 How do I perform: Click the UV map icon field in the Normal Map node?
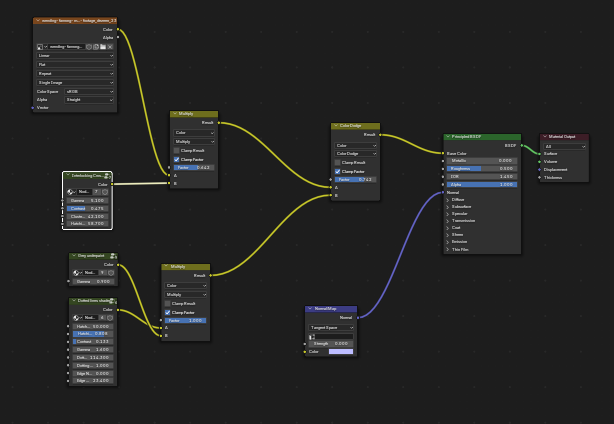[x=331, y=336]
